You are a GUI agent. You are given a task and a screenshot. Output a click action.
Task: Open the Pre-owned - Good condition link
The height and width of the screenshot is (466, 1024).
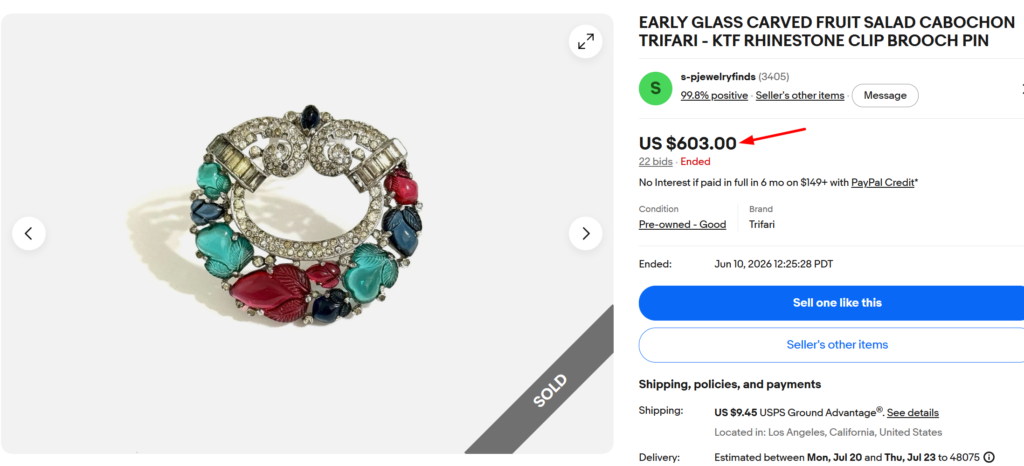(682, 225)
